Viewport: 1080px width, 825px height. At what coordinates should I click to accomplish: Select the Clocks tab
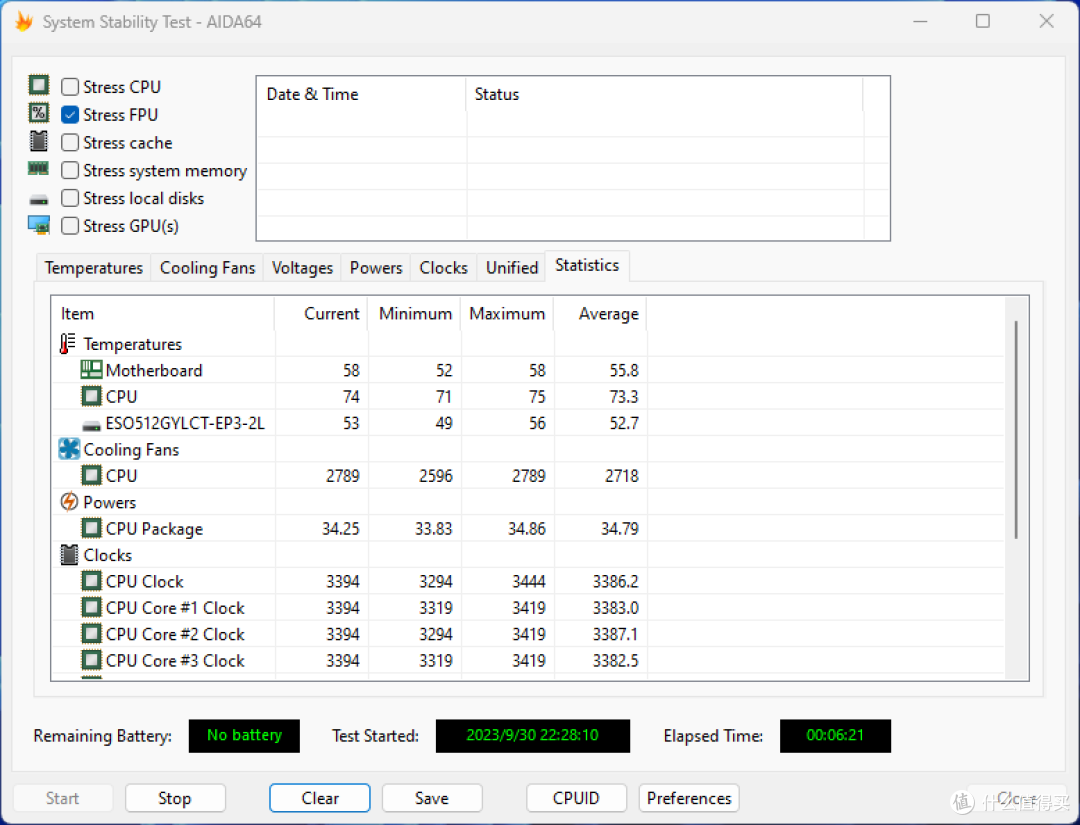click(x=444, y=268)
